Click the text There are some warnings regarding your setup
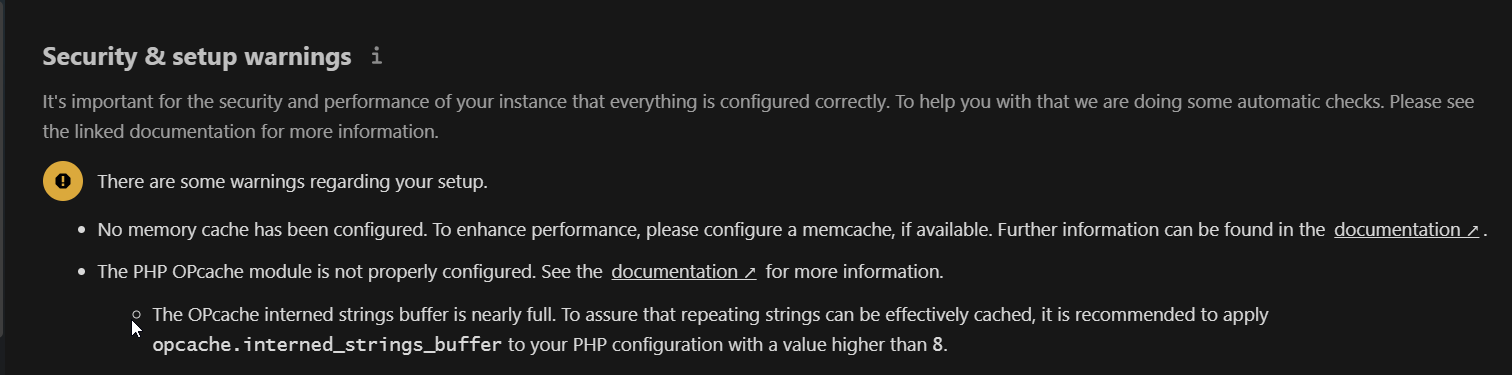1512x375 pixels. [x=292, y=182]
